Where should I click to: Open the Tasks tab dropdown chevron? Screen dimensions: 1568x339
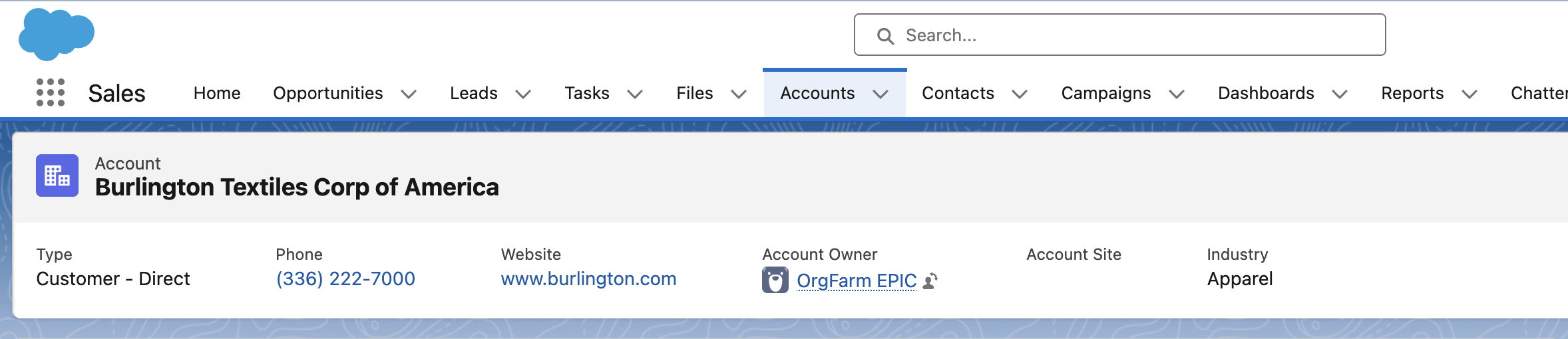[x=635, y=94]
